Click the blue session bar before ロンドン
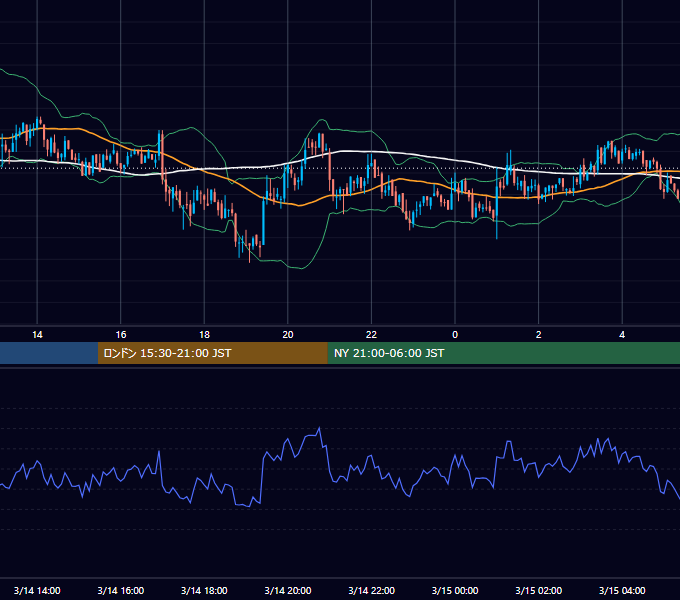Image resolution: width=680 pixels, height=600 pixels. (49, 353)
